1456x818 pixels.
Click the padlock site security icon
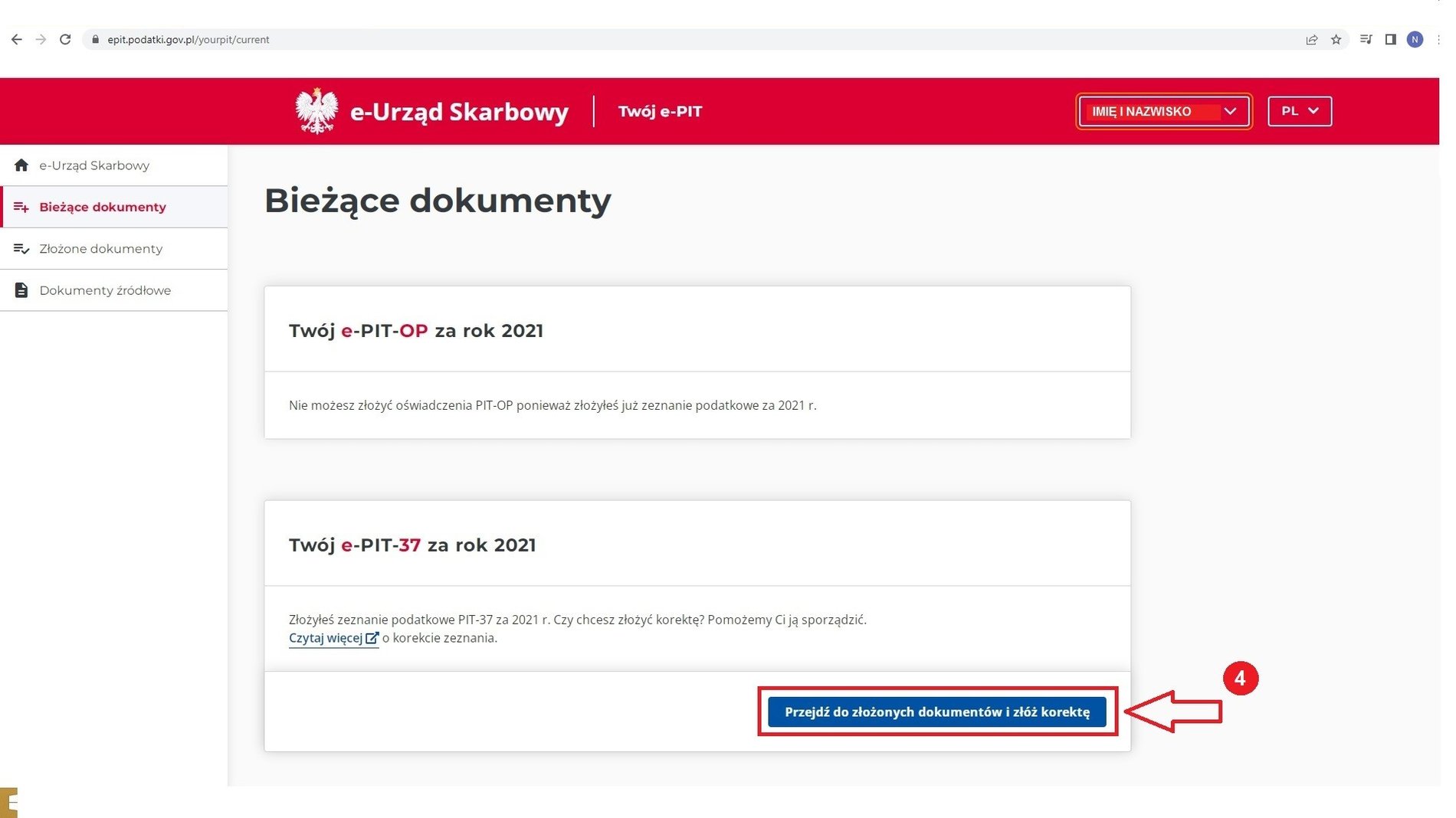point(95,39)
